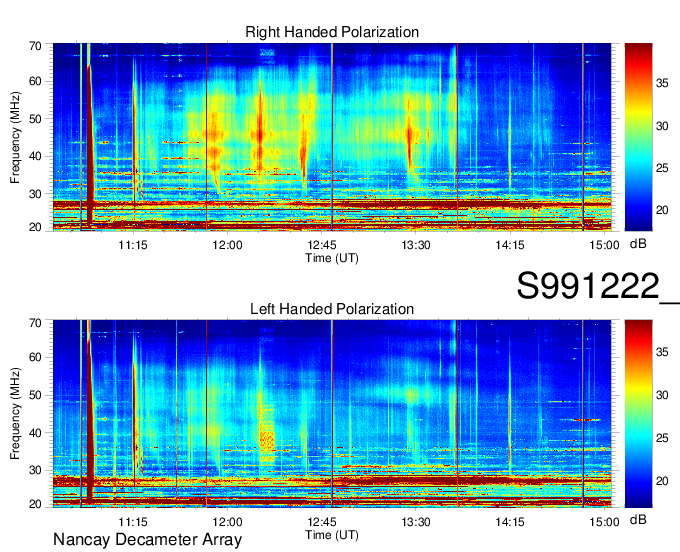The image size is (680, 552).
Task: Click the 12:45 tick of Right Handed plot
Action: (x=322, y=245)
